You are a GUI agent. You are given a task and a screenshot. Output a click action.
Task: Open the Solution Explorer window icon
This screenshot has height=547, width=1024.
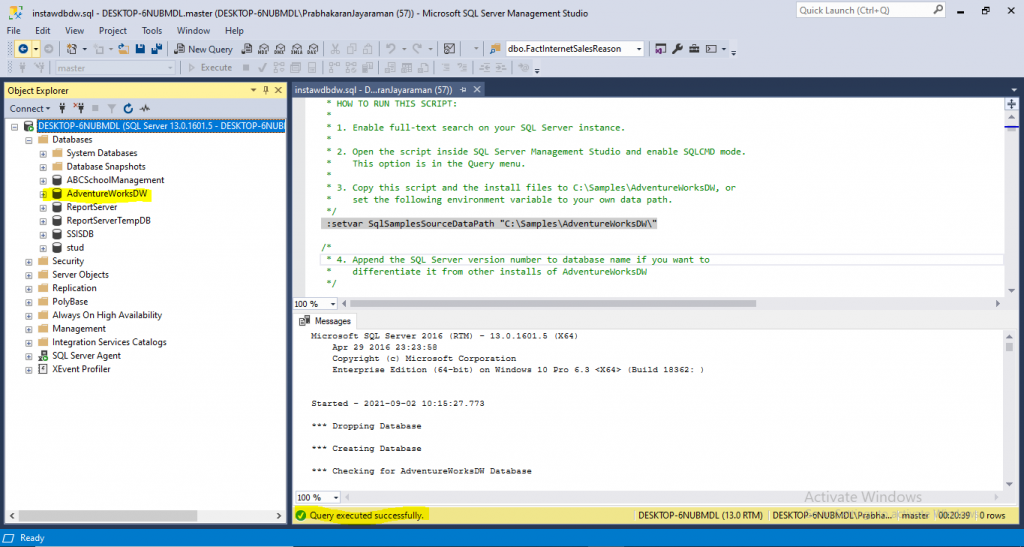[x=660, y=49]
